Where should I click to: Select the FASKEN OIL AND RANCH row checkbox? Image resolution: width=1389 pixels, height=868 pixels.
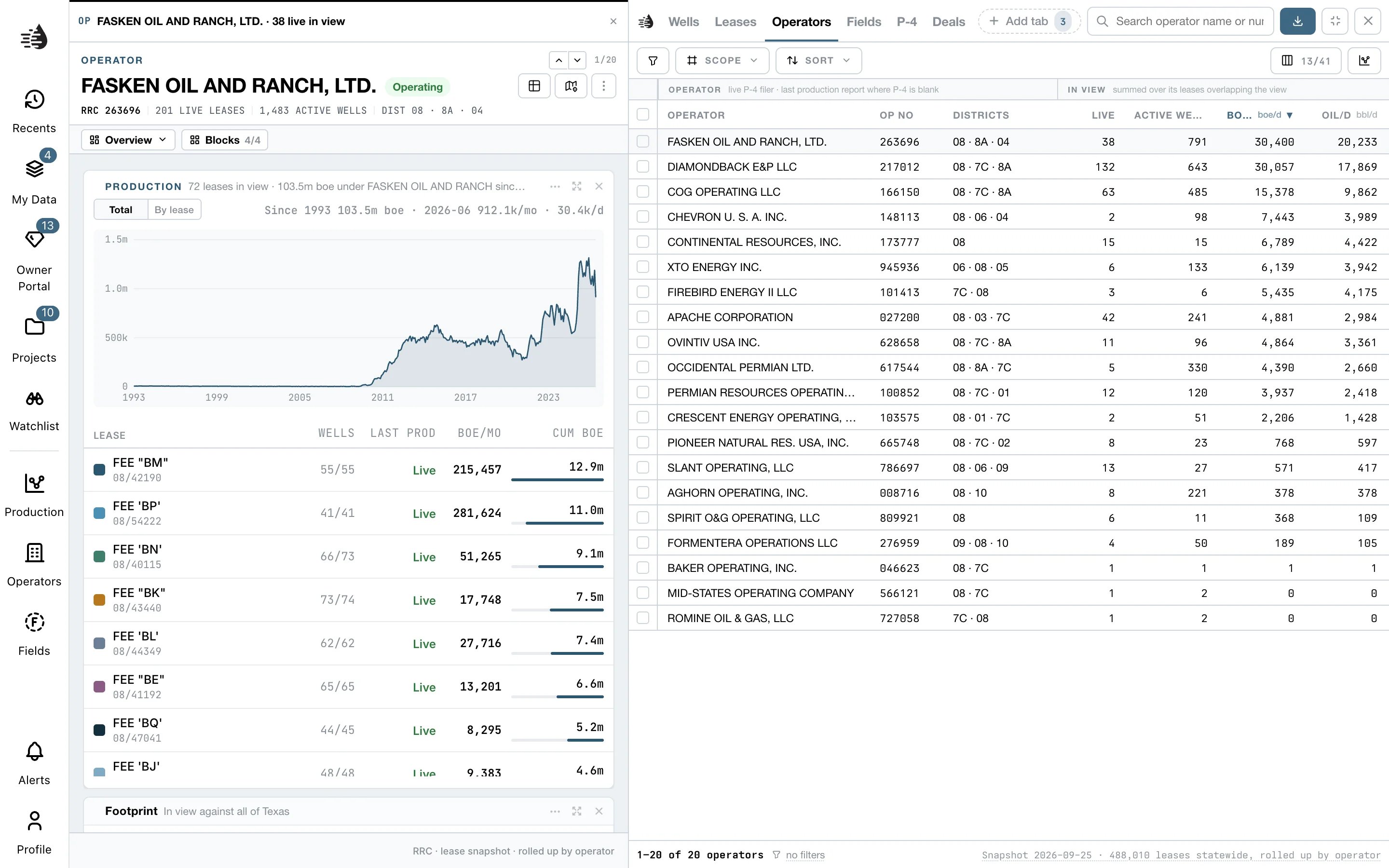643,141
